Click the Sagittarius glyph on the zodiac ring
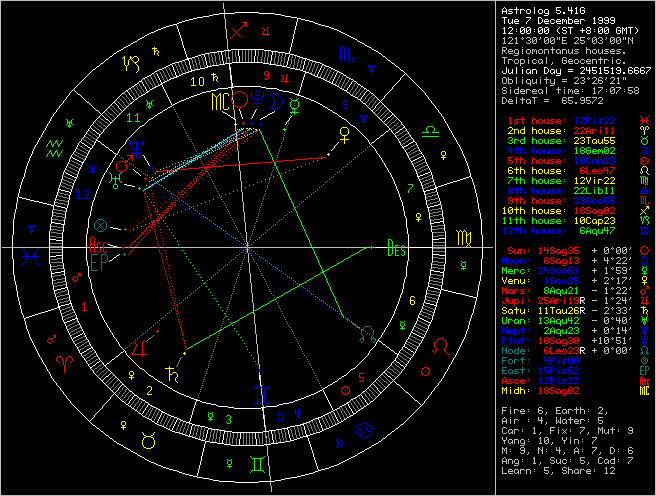The width and height of the screenshot is (656, 496). tap(237, 33)
